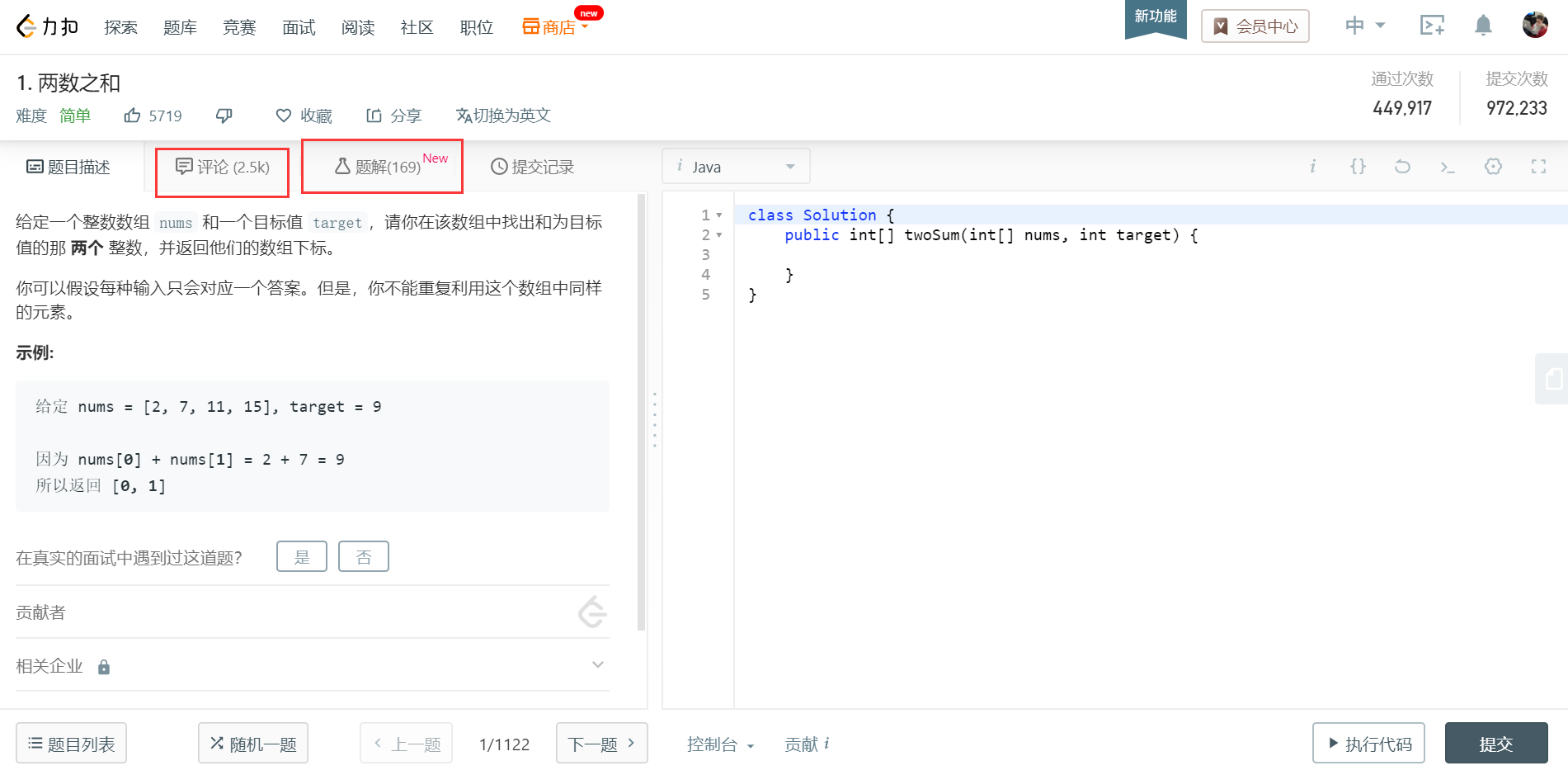
Task: Switch to 评论 (2.5k) tab
Action: point(223,167)
